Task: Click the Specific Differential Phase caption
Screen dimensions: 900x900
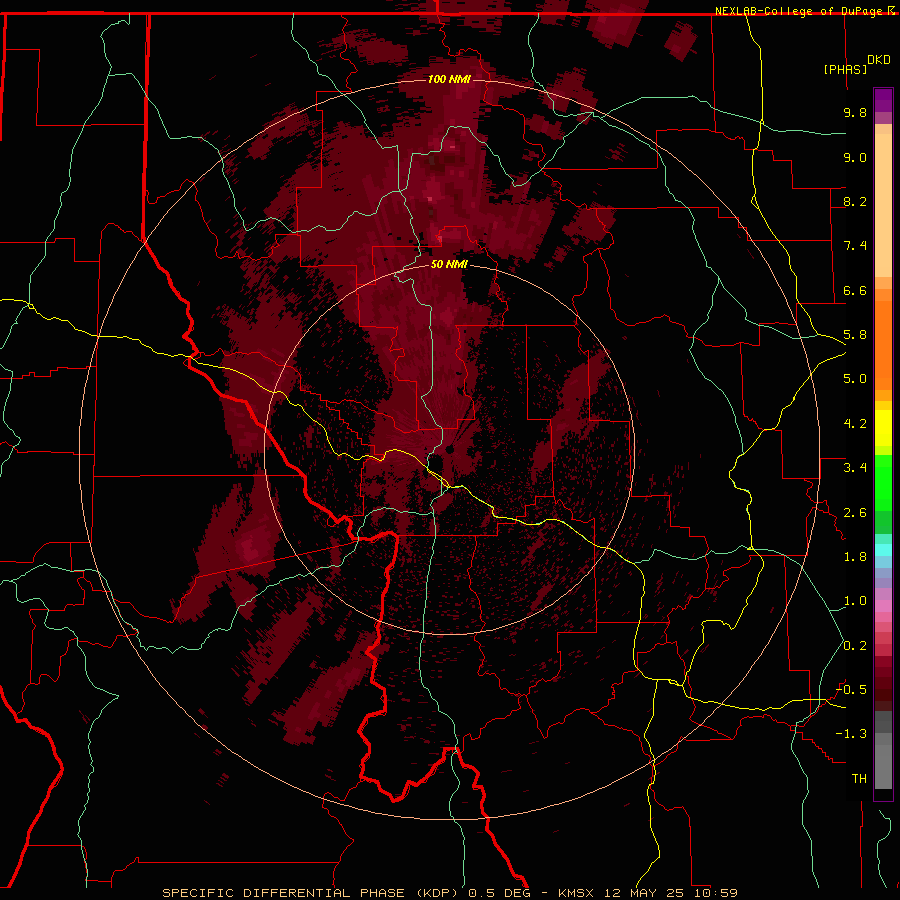Action: 449,893
